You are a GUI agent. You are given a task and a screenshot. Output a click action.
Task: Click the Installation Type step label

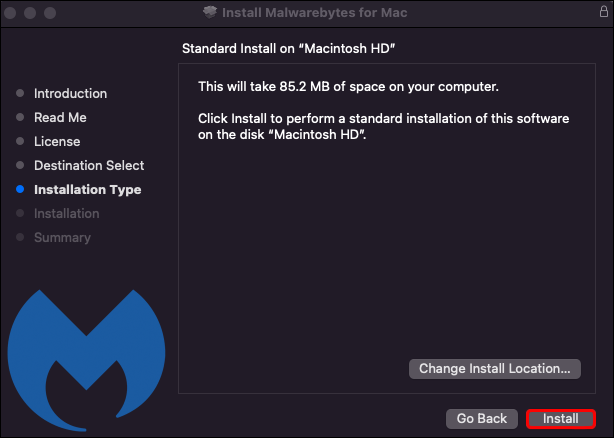click(x=87, y=189)
